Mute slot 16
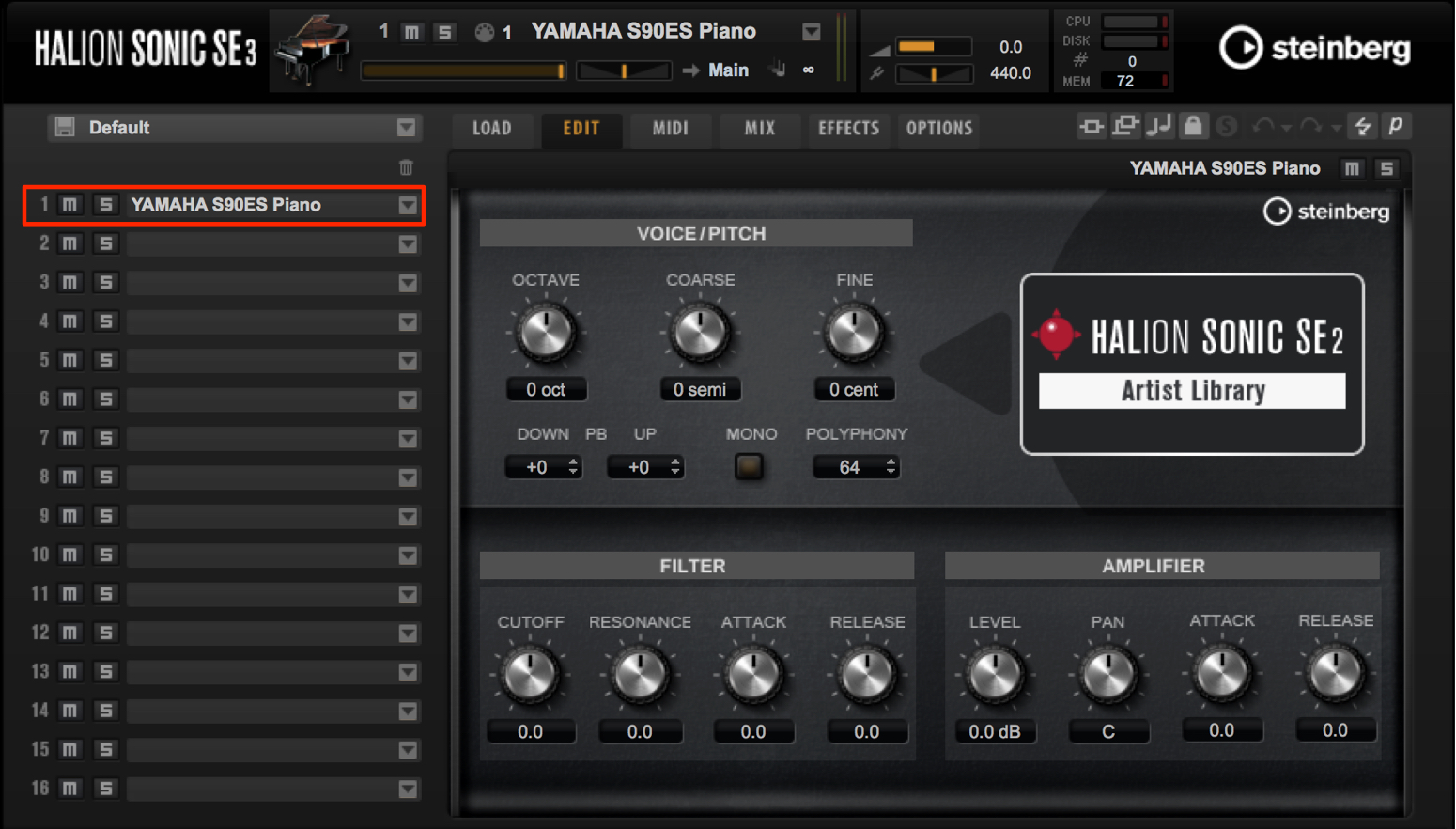 [70, 789]
